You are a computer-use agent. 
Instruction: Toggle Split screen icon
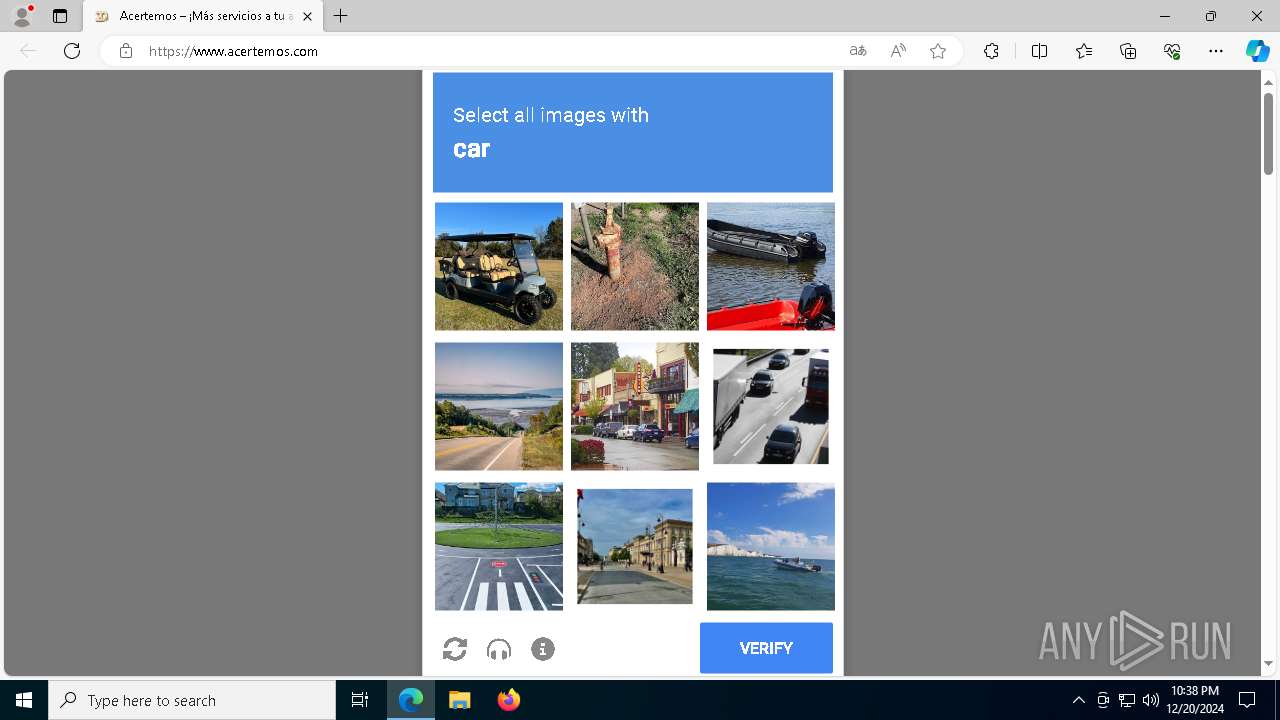point(1039,51)
